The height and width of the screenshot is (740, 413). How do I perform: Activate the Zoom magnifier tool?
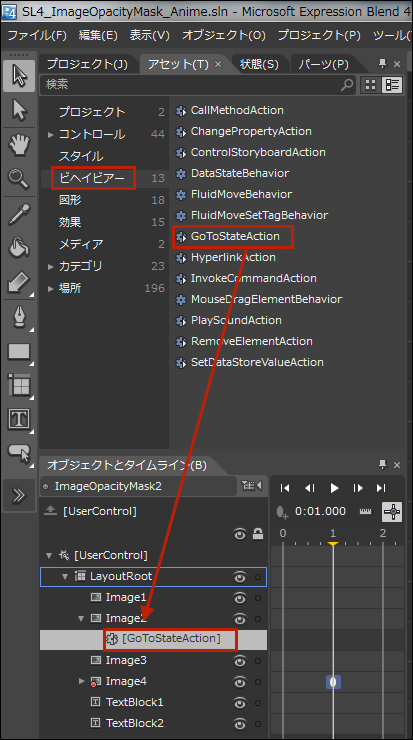19,179
